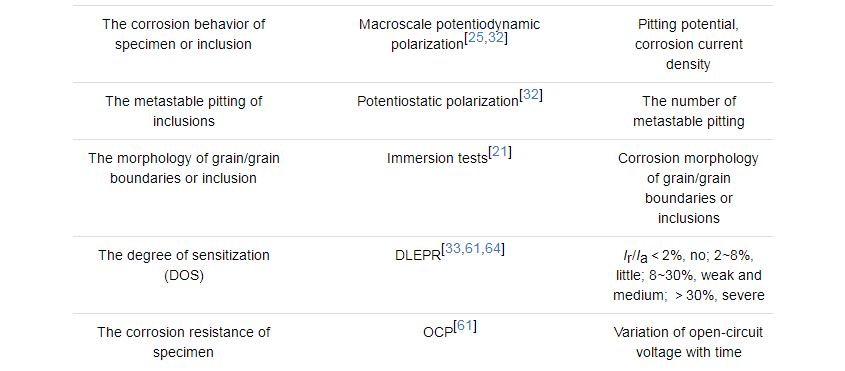Click the OCP method label
The width and height of the screenshot is (845, 371).
pos(438,333)
